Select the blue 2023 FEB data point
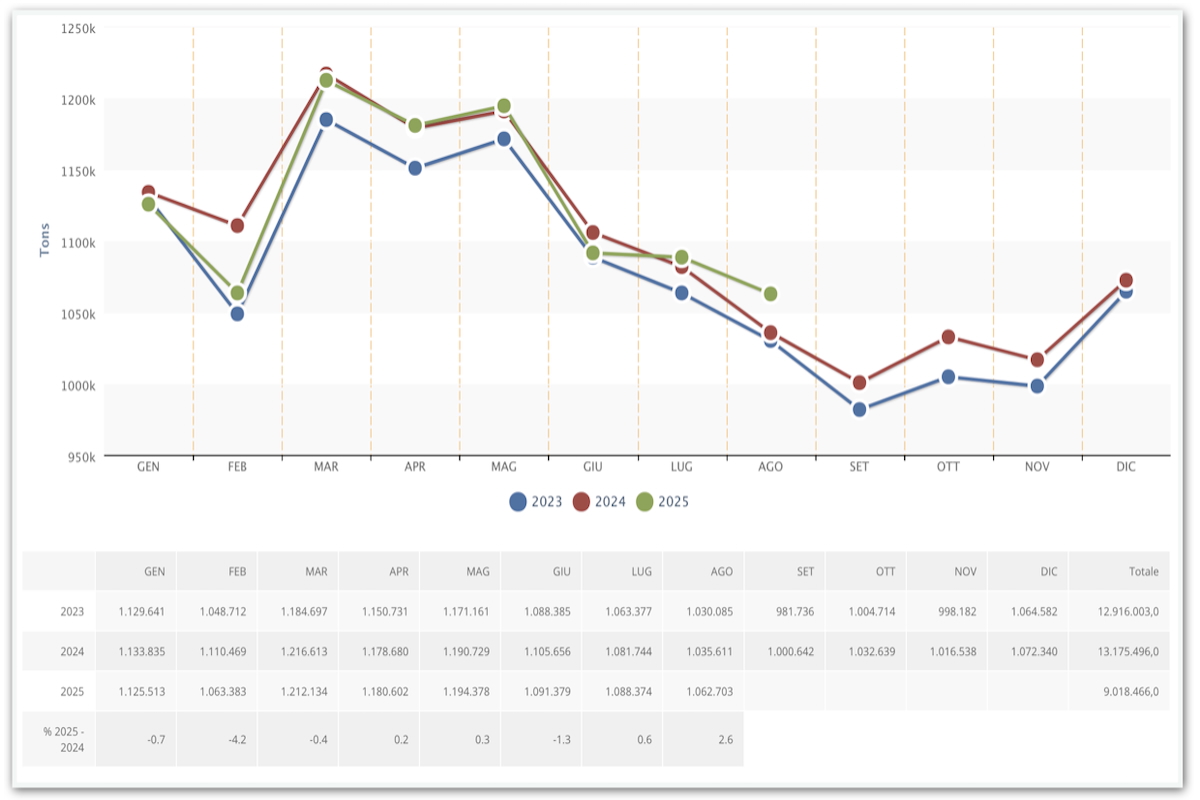 pyautogui.click(x=237, y=314)
